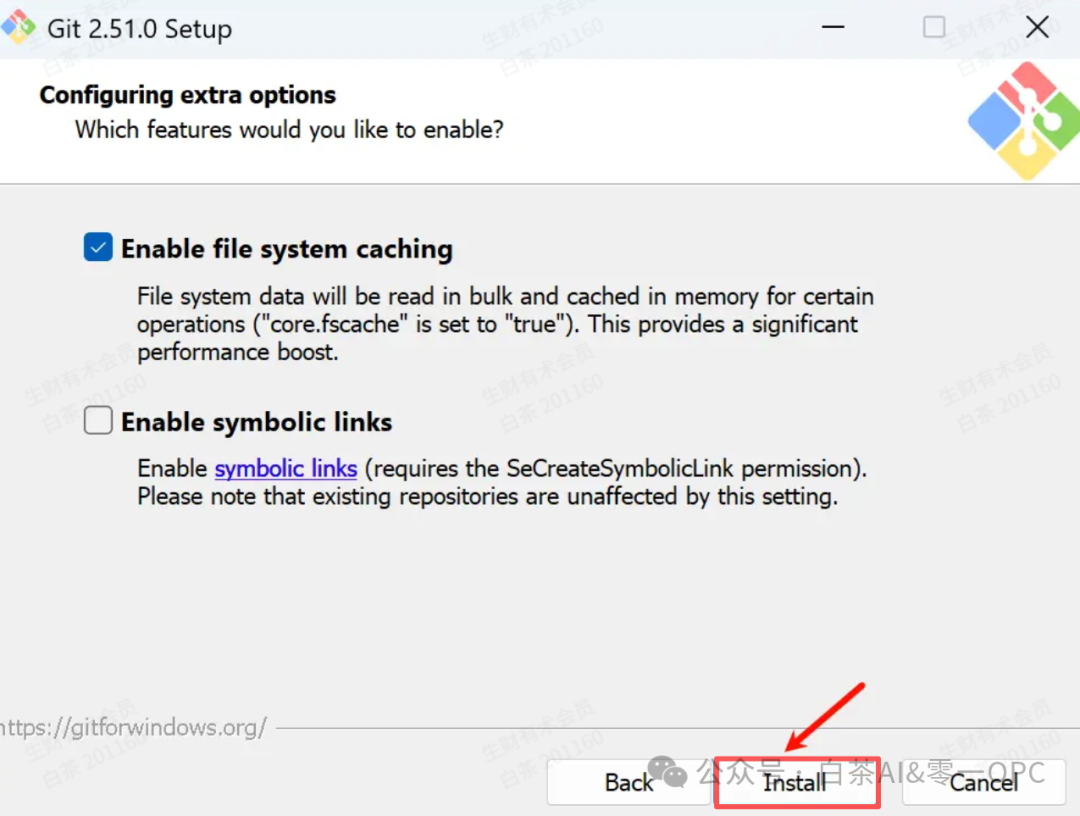
Task: Click the 'Enable file system caching' label
Action: point(287,249)
